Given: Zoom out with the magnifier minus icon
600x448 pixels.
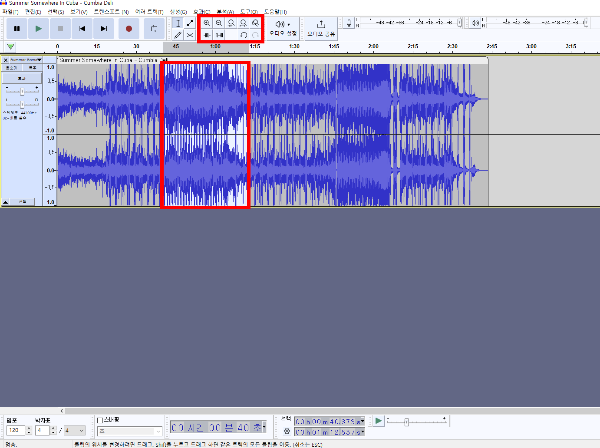Looking at the screenshot, I should (x=219, y=23).
